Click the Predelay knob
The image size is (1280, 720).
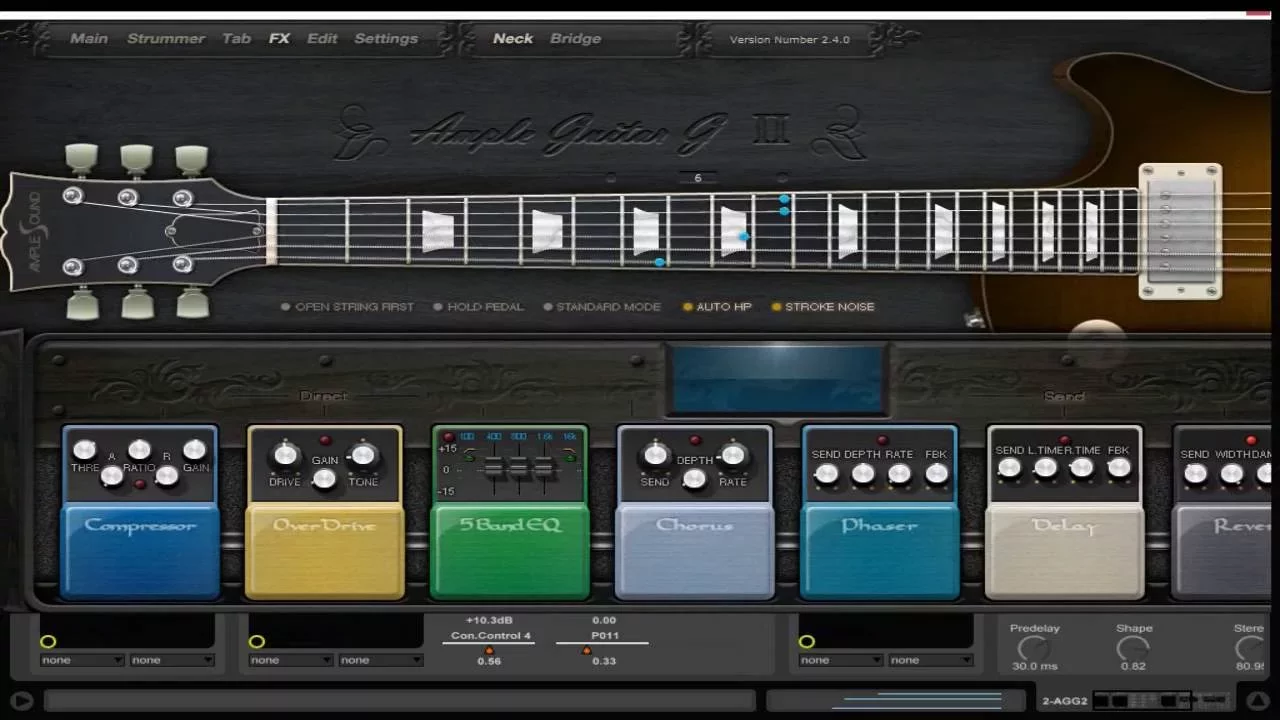point(1034,648)
